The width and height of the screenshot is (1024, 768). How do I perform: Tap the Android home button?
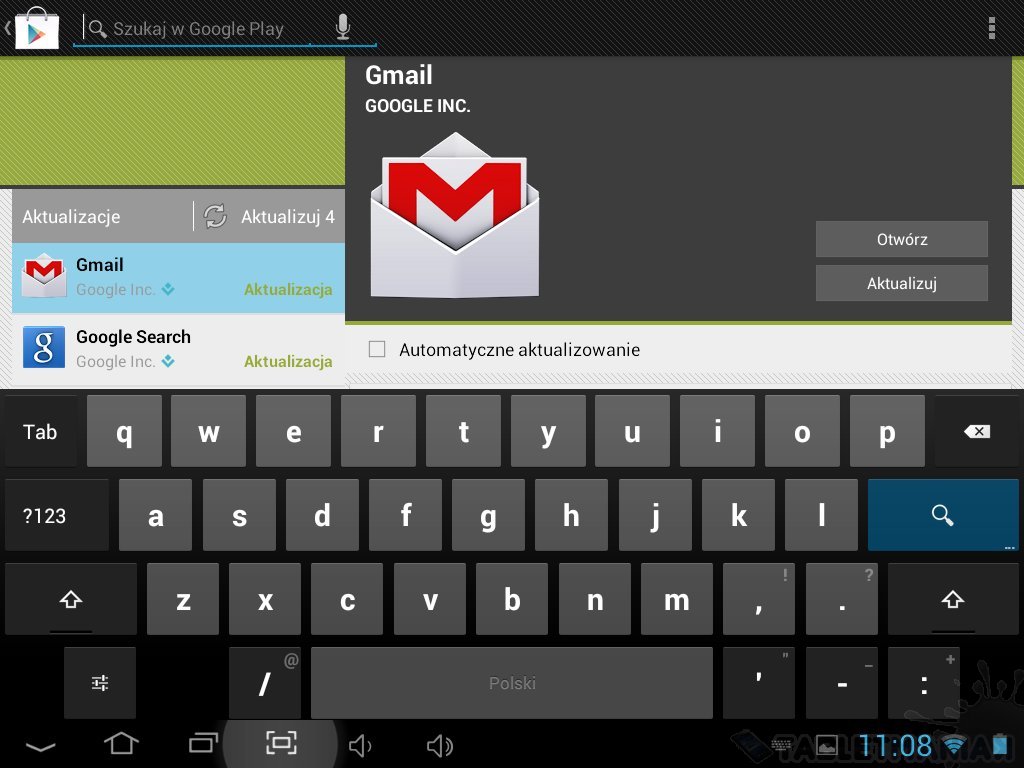click(x=121, y=743)
